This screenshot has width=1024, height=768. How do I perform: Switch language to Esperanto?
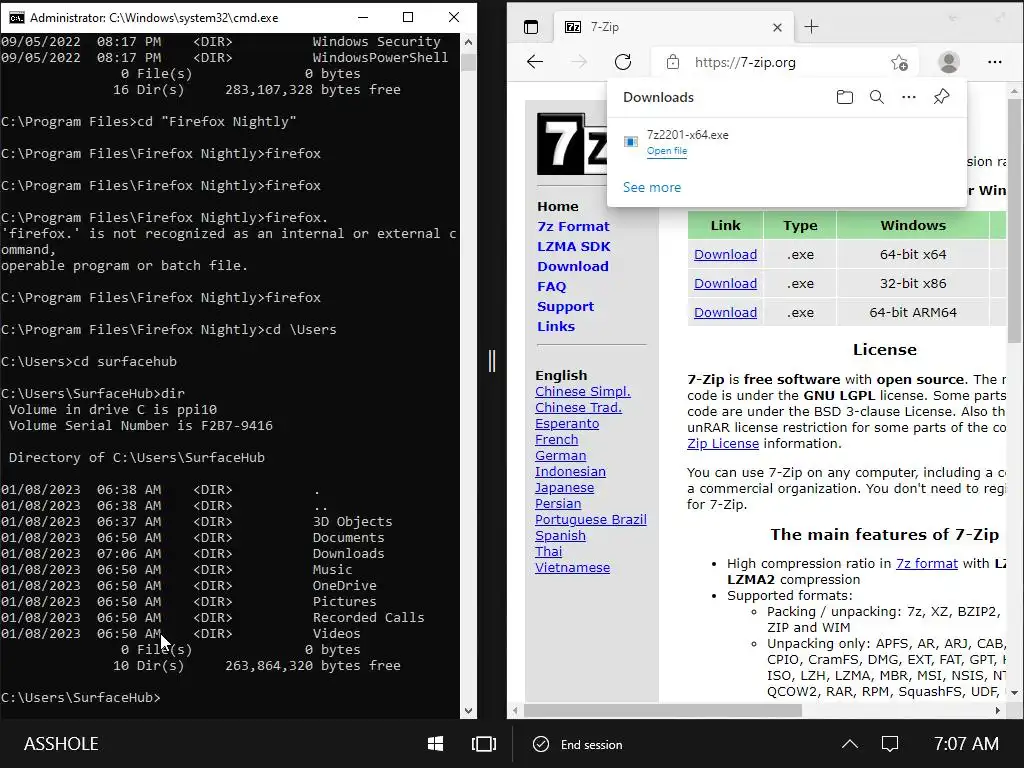click(567, 424)
